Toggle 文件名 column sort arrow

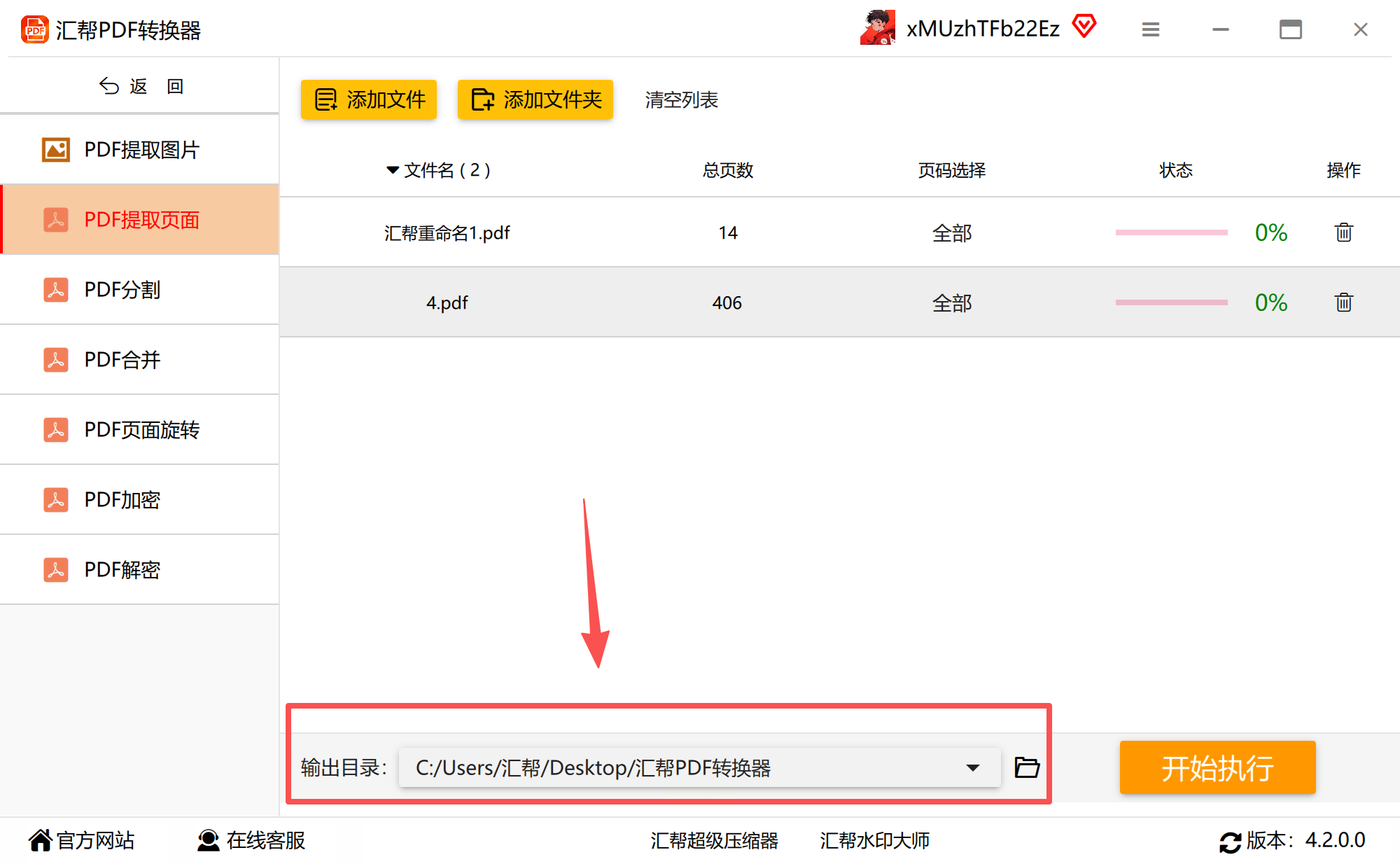392,170
